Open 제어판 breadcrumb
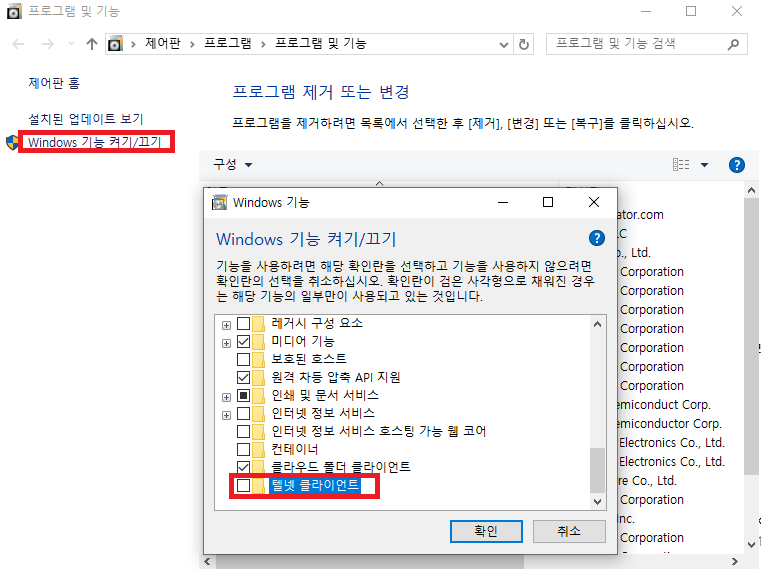 pyautogui.click(x=163, y=44)
